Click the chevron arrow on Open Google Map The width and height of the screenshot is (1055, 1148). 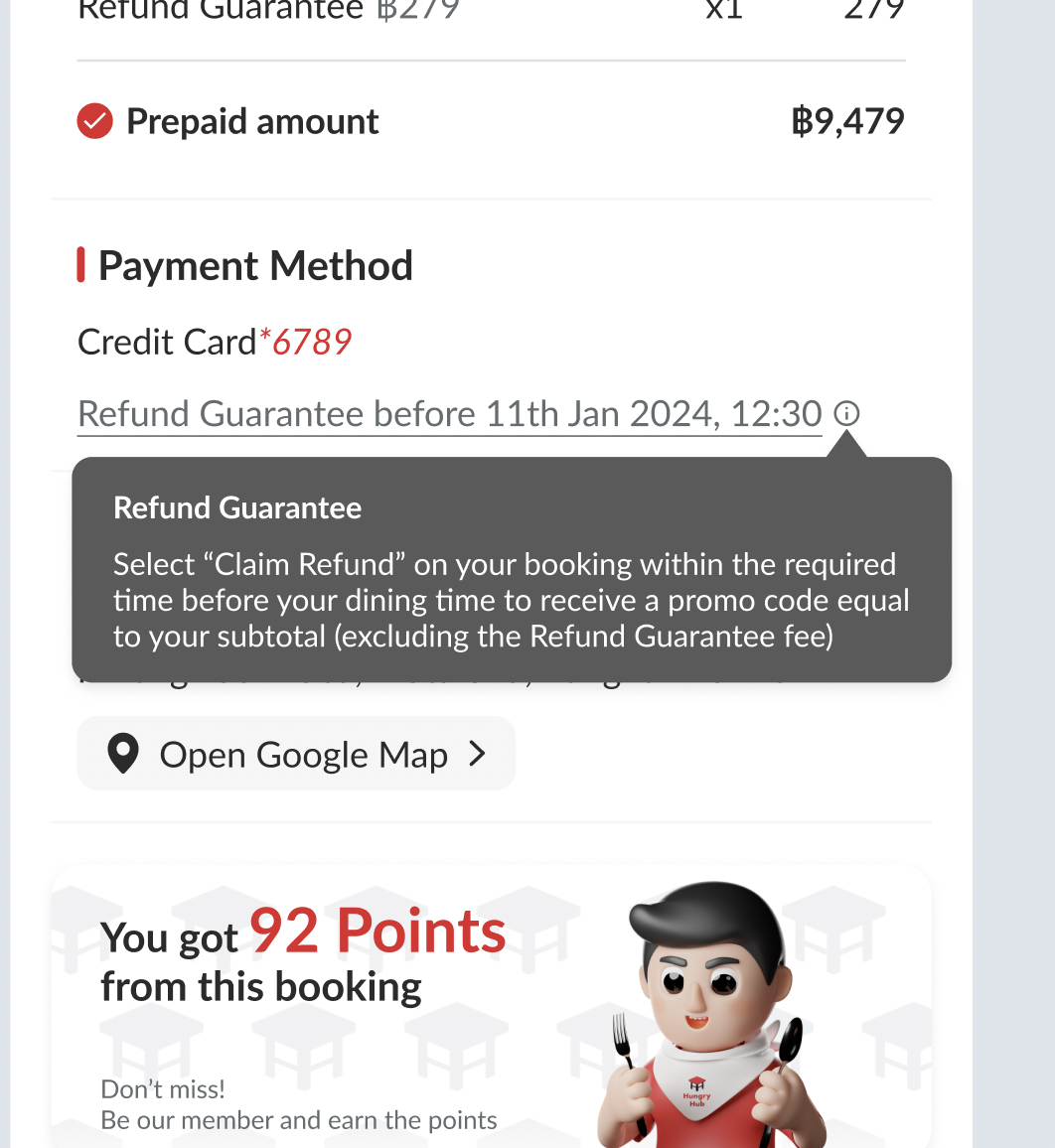coord(478,754)
